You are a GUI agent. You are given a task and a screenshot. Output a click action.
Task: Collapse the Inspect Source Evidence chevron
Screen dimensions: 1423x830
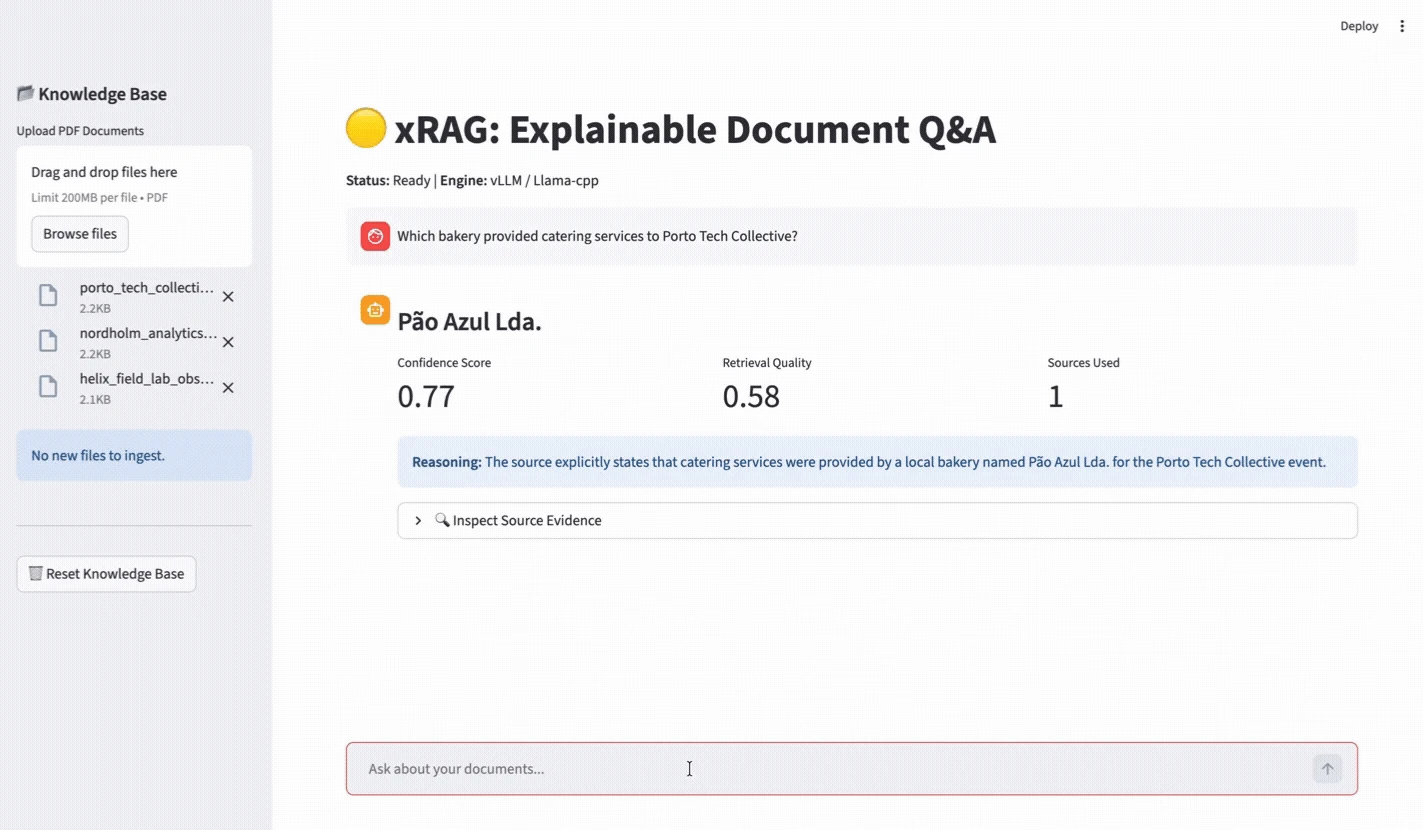418,520
